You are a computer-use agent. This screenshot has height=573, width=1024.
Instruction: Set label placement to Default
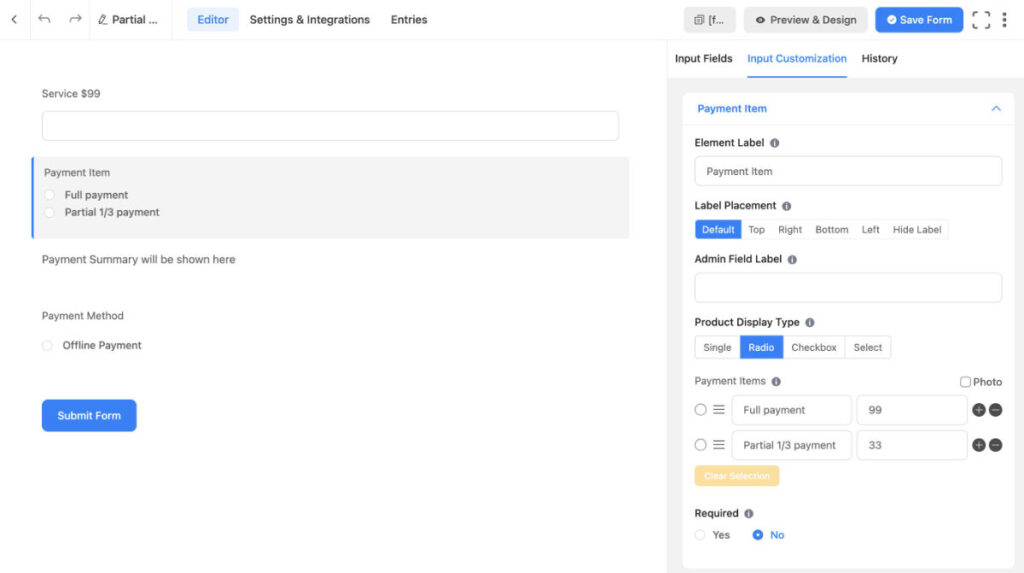click(x=718, y=229)
